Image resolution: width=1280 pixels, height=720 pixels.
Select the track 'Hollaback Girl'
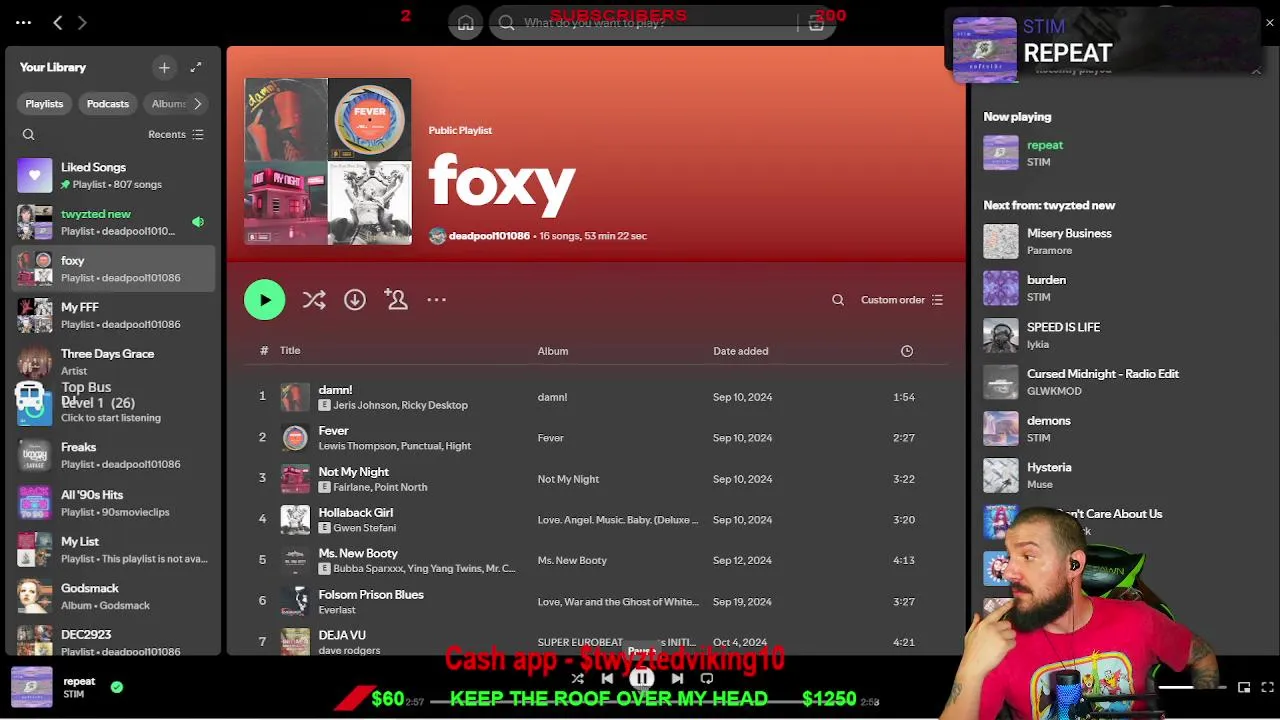[596, 520]
